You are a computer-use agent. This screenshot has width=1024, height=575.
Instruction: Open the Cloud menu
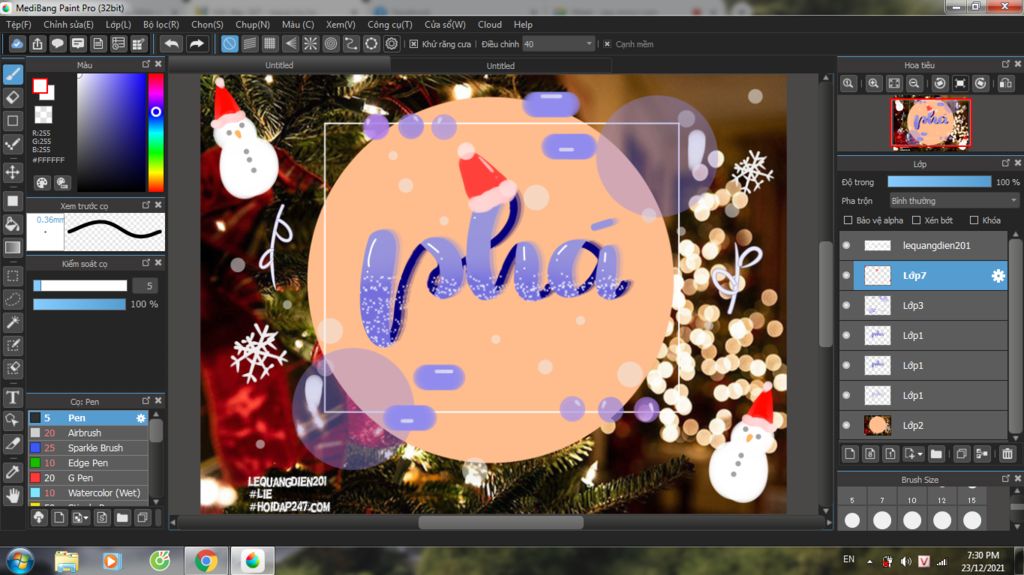click(489, 24)
